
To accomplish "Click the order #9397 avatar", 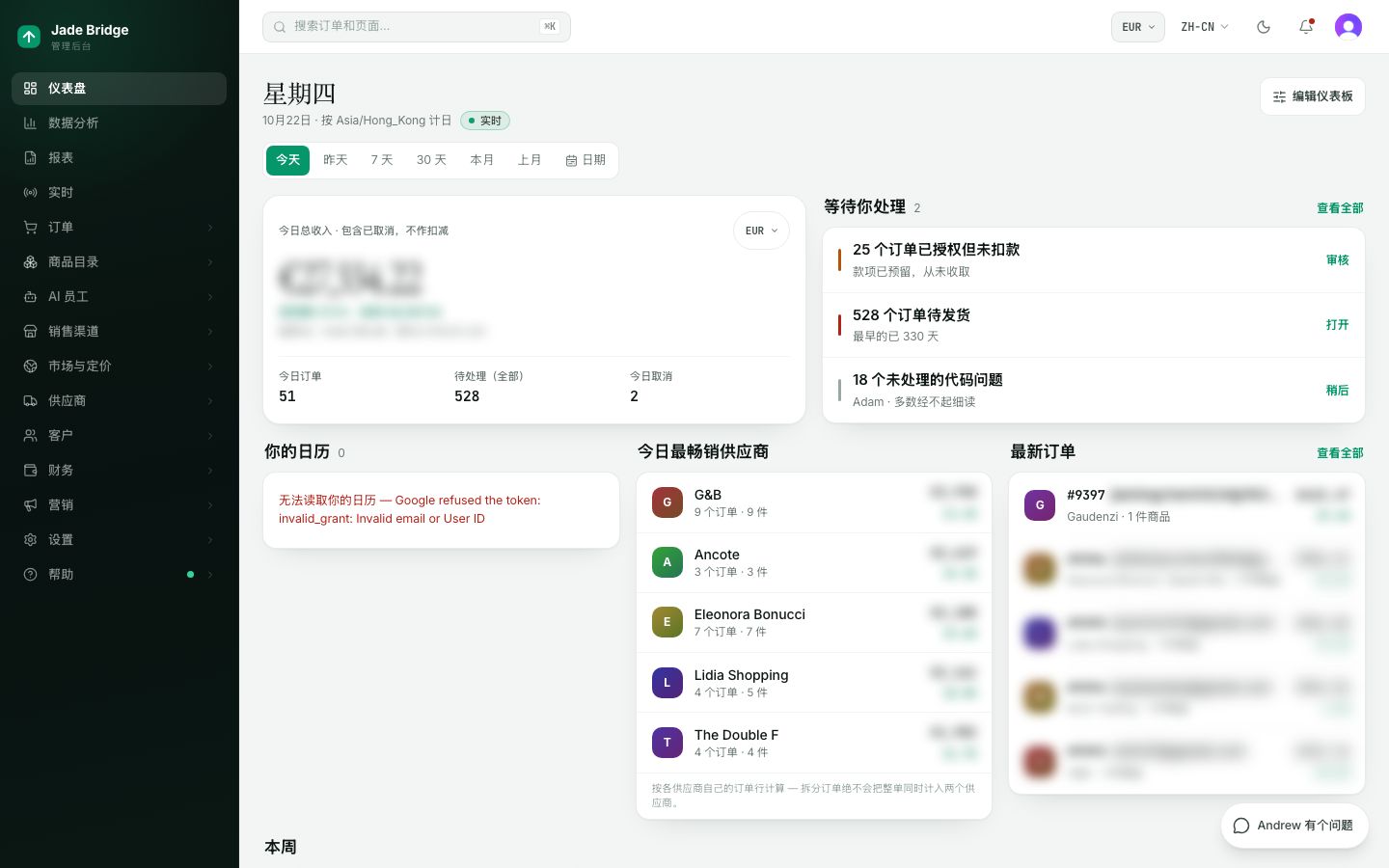I will [x=1040, y=504].
